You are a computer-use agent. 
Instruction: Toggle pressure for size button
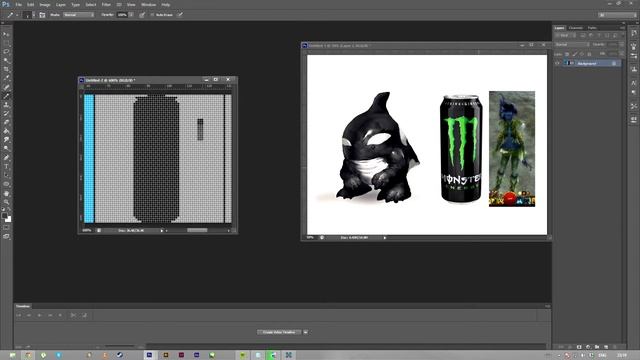(180, 15)
